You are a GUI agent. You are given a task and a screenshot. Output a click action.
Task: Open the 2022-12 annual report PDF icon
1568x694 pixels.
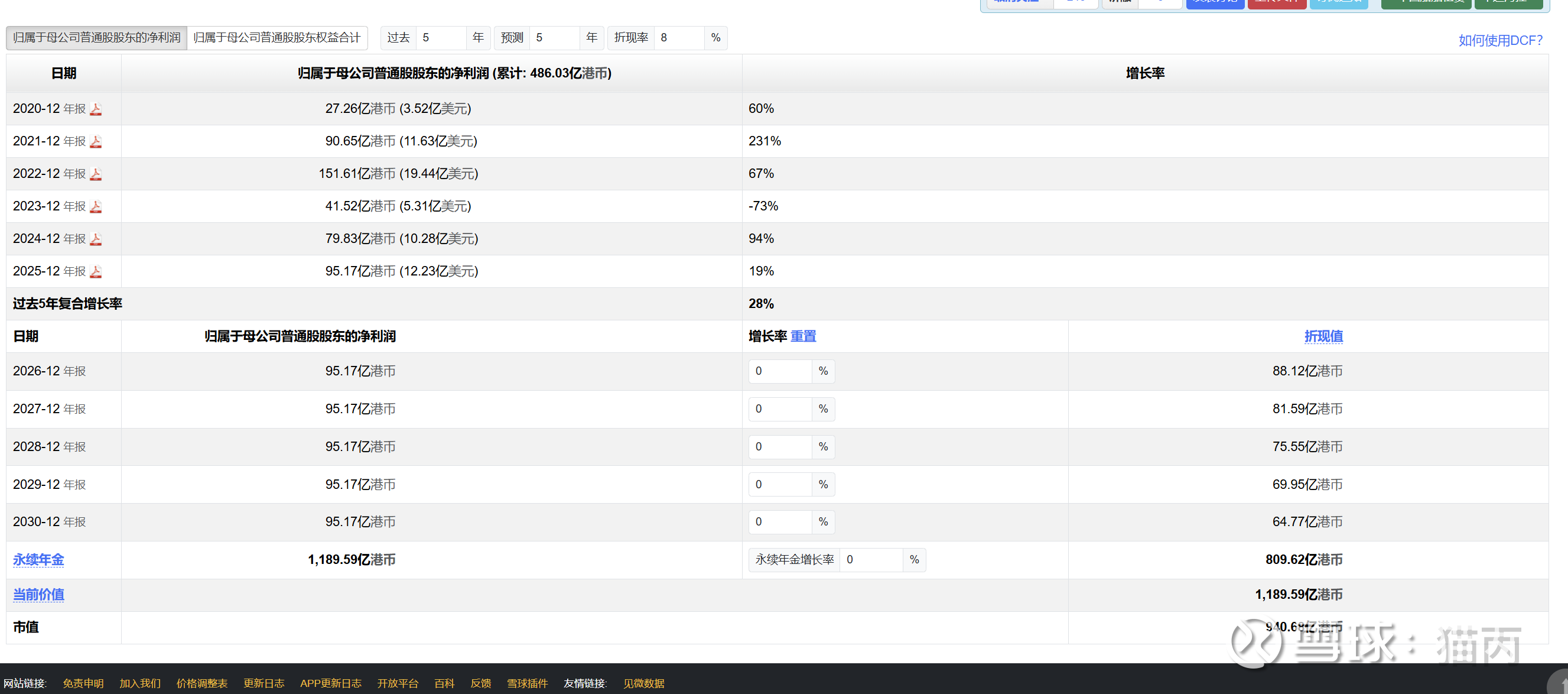[96, 174]
